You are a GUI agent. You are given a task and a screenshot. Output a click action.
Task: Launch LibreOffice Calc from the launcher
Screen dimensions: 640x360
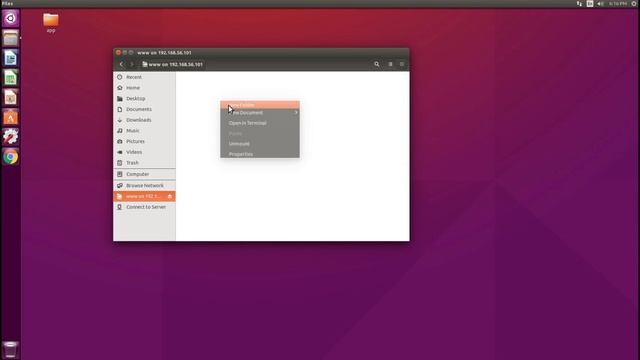pyautogui.click(x=11, y=78)
